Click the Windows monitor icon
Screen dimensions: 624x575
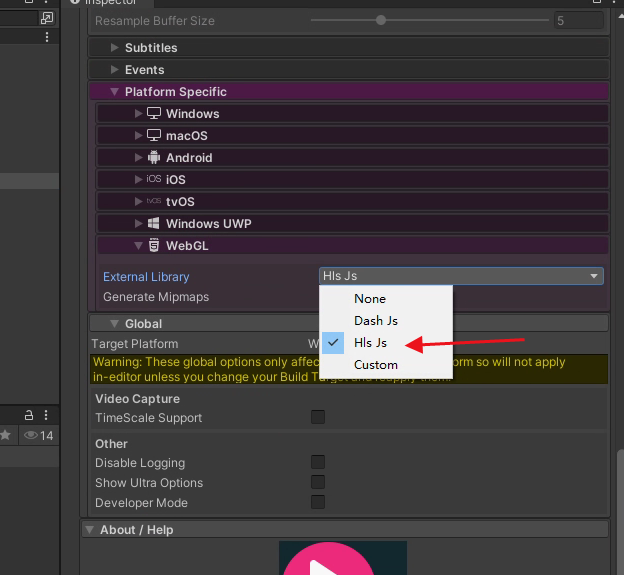pos(154,113)
